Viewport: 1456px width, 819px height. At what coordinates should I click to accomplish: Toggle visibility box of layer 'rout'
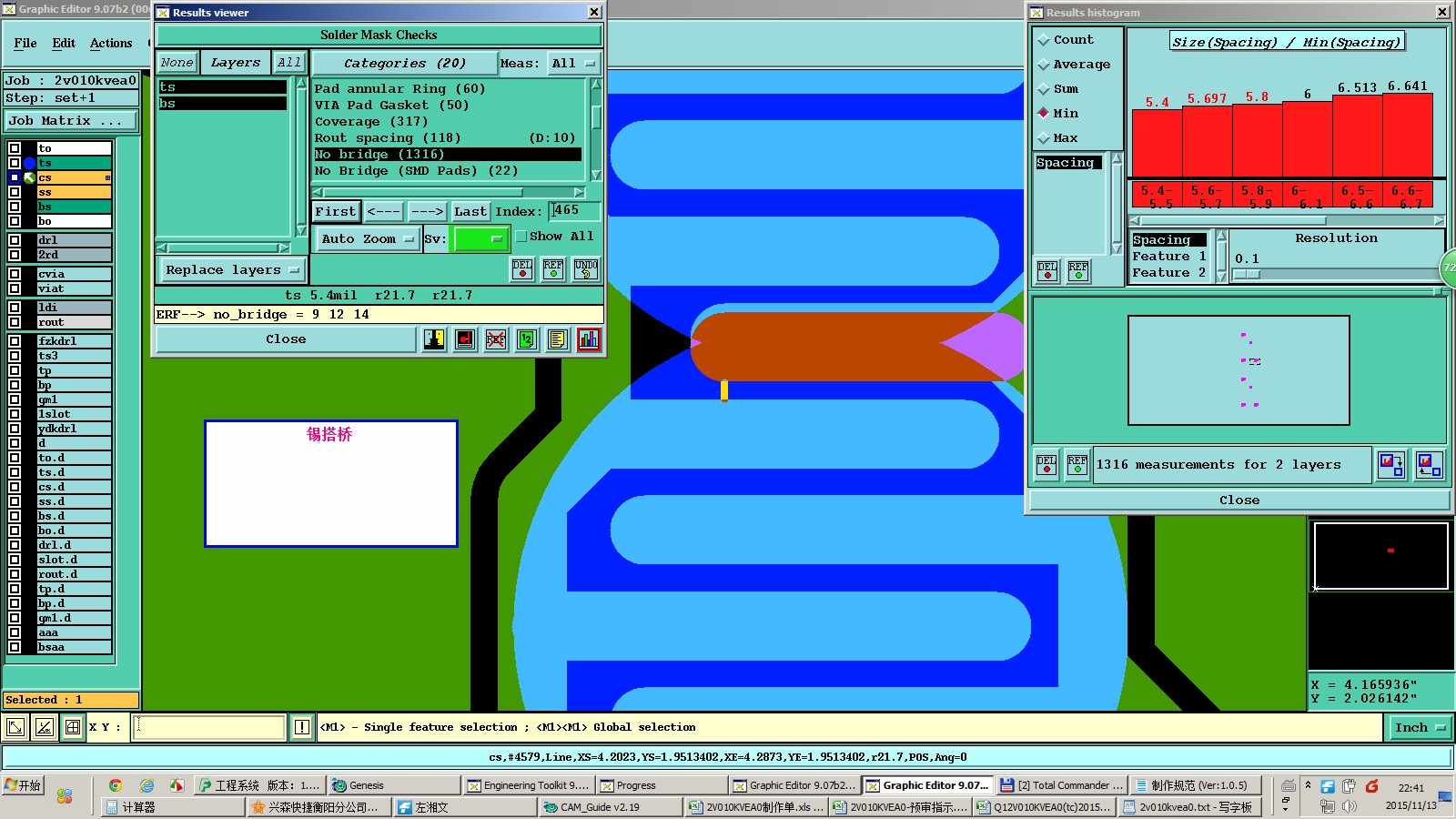tap(15, 322)
